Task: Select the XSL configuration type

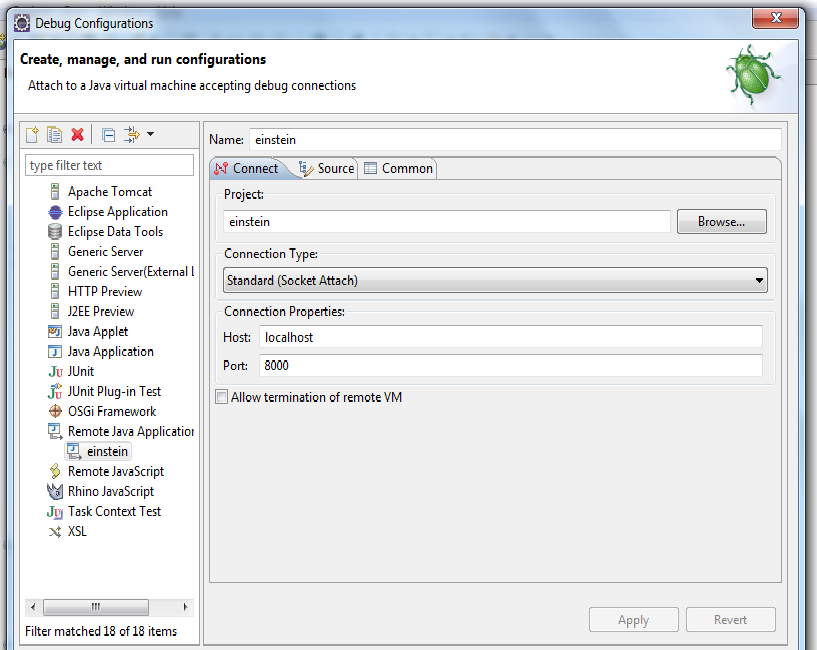Action: tap(77, 531)
